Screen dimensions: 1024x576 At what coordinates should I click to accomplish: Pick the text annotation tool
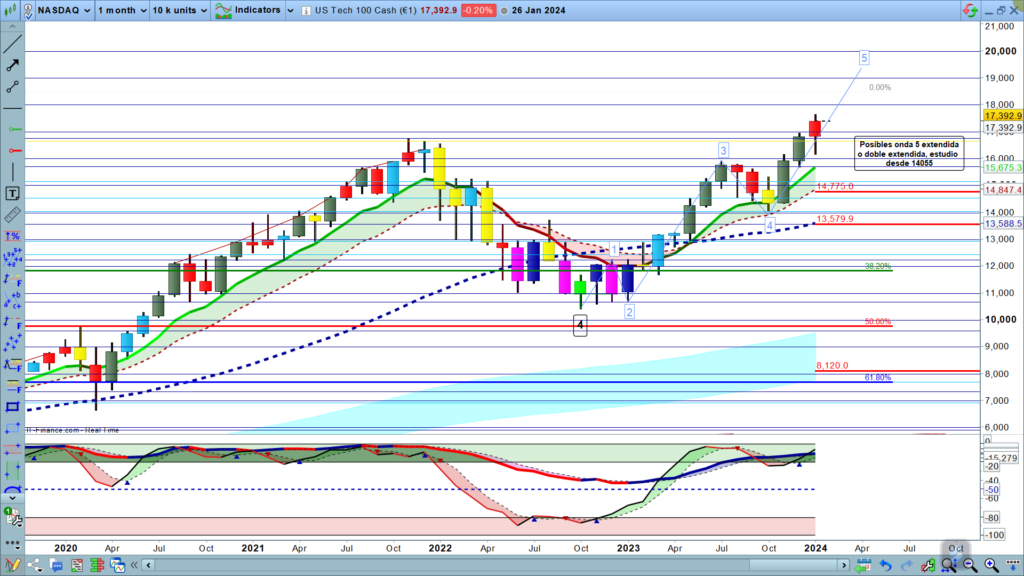coord(13,193)
